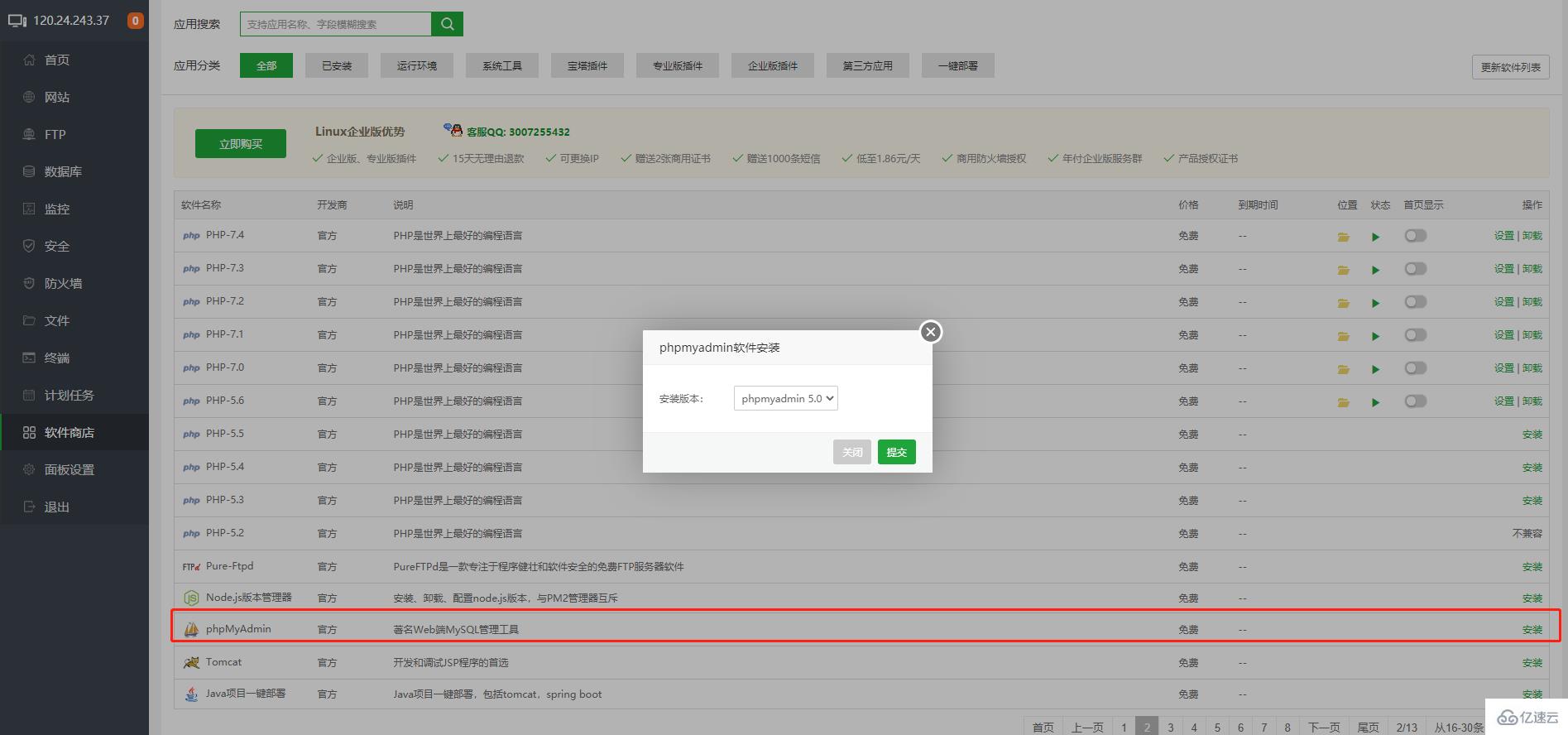Viewport: 1568px width, 735px height.
Task: Open 首页 in the sidebar
Action: 74,60
